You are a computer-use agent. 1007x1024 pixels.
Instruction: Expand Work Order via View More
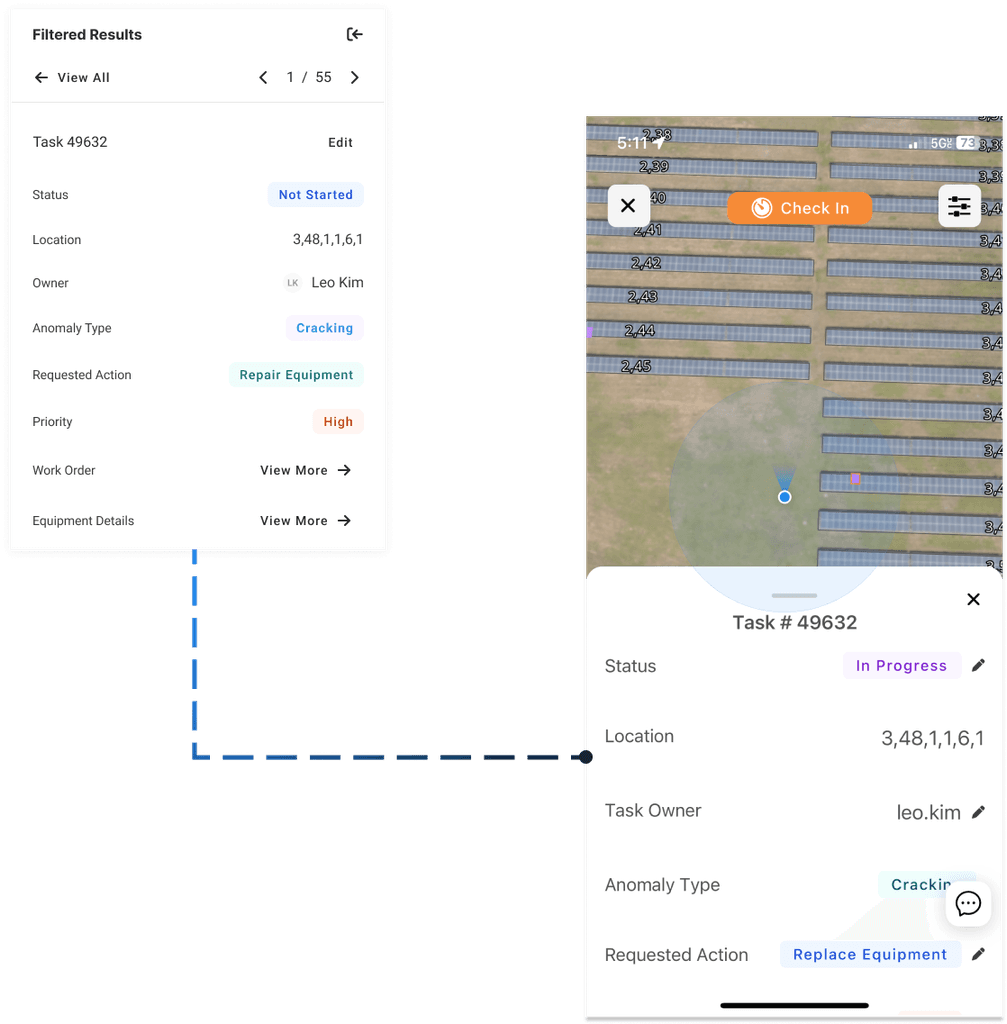304,470
